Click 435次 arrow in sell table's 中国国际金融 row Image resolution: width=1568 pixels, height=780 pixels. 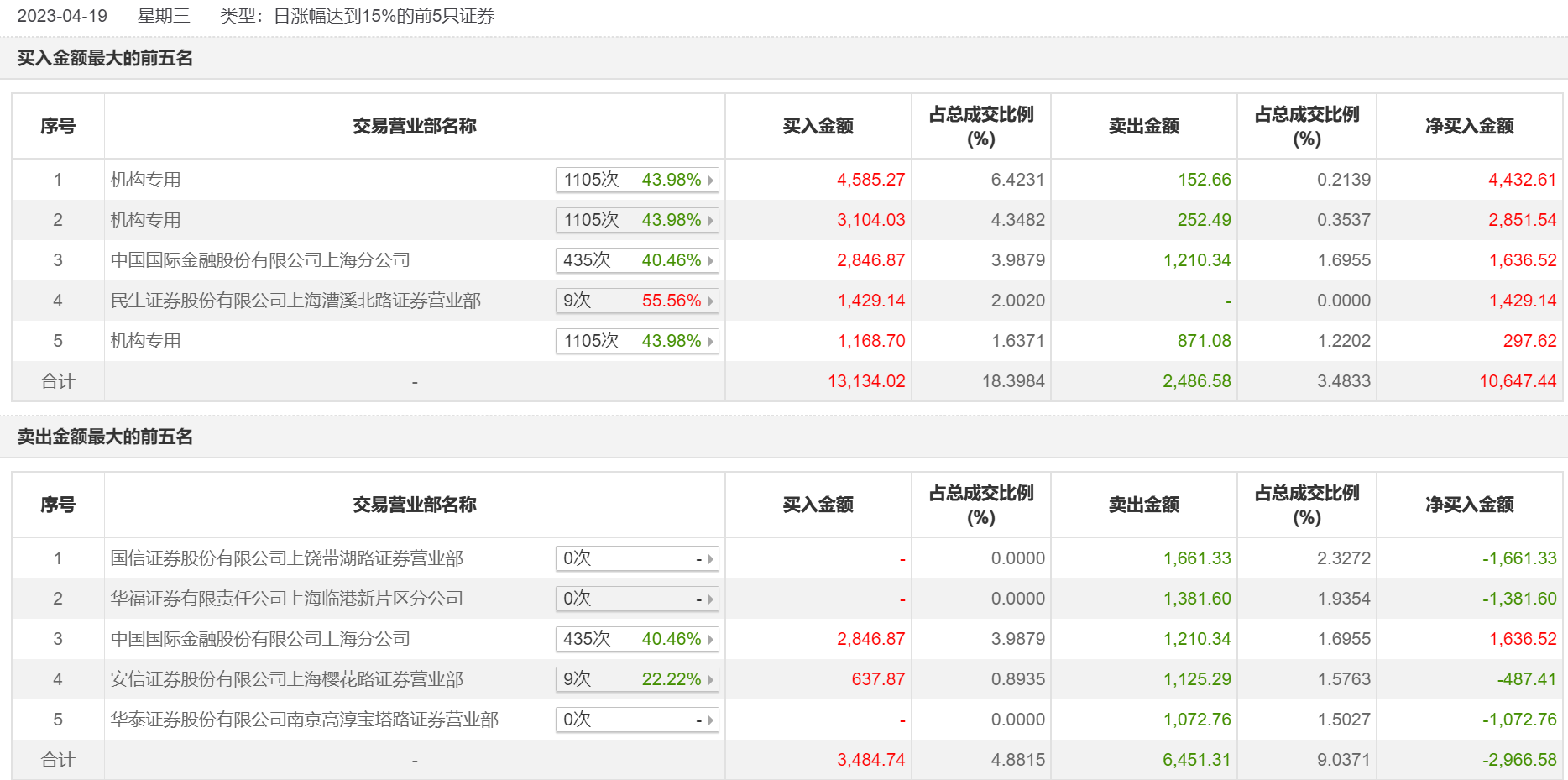(x=711, y=639)
